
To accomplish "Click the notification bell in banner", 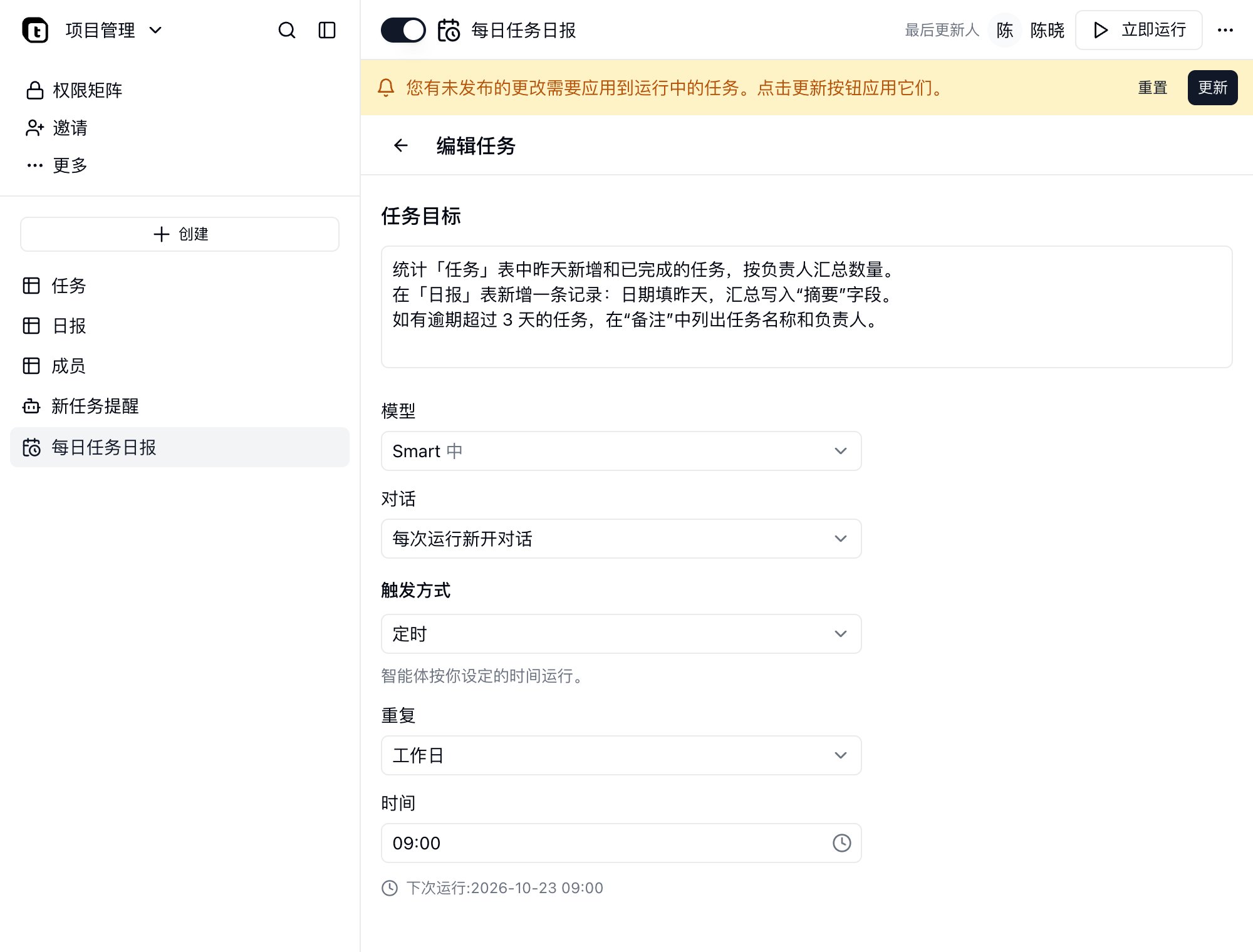I will (386, 88).
